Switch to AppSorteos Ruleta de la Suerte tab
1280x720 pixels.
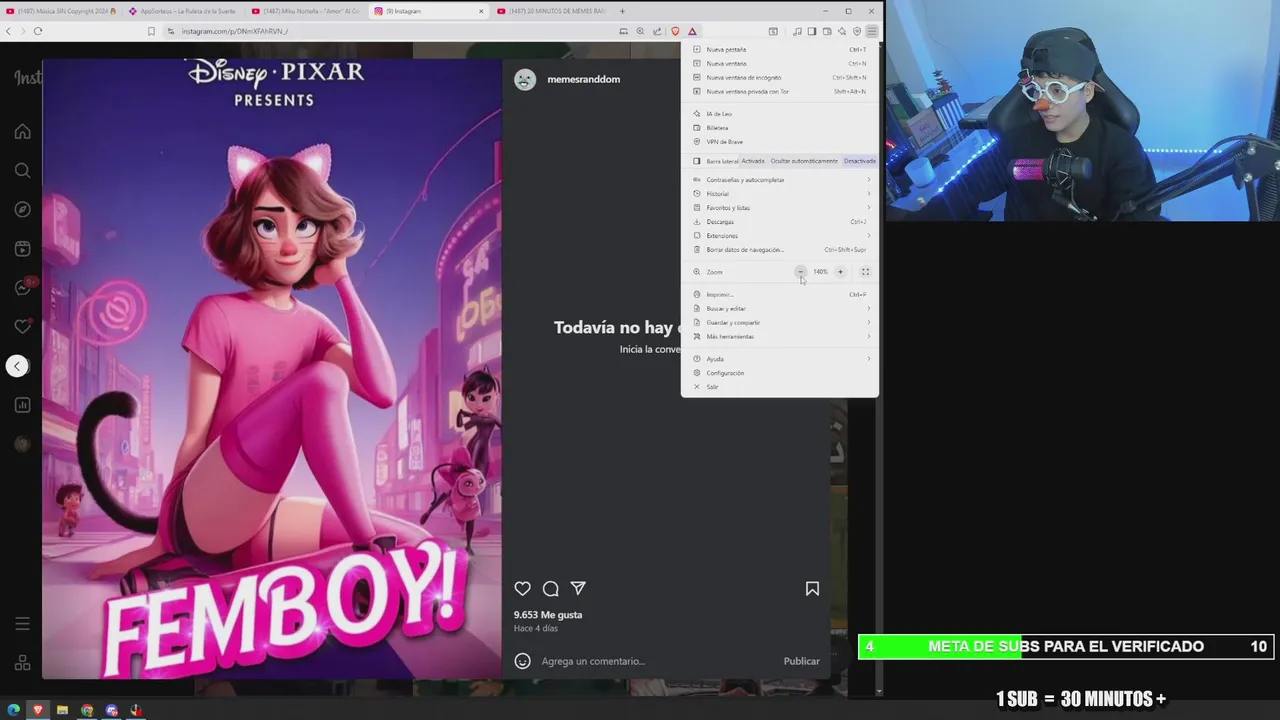pyautogui.click(x=183, y=11)
